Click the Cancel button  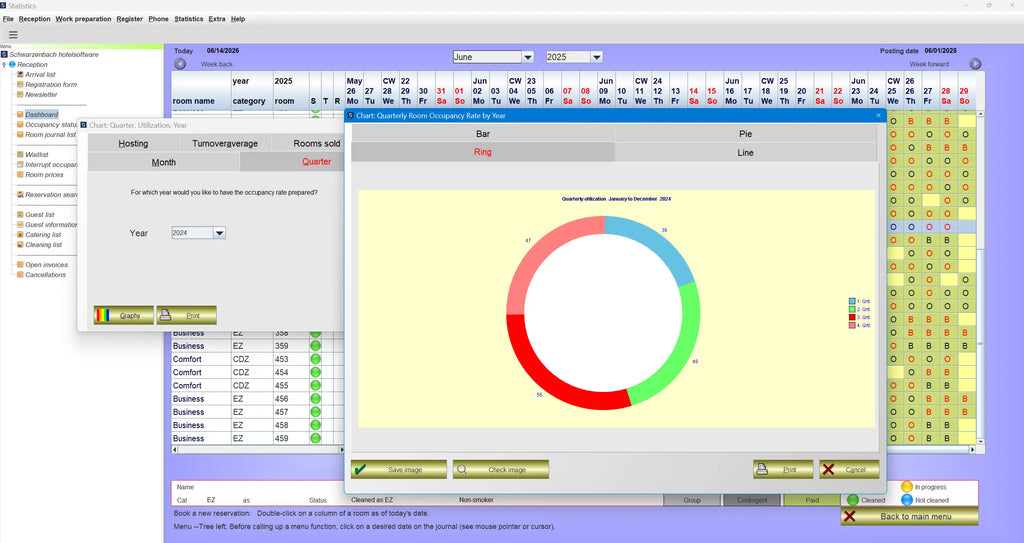click(849, 469)
